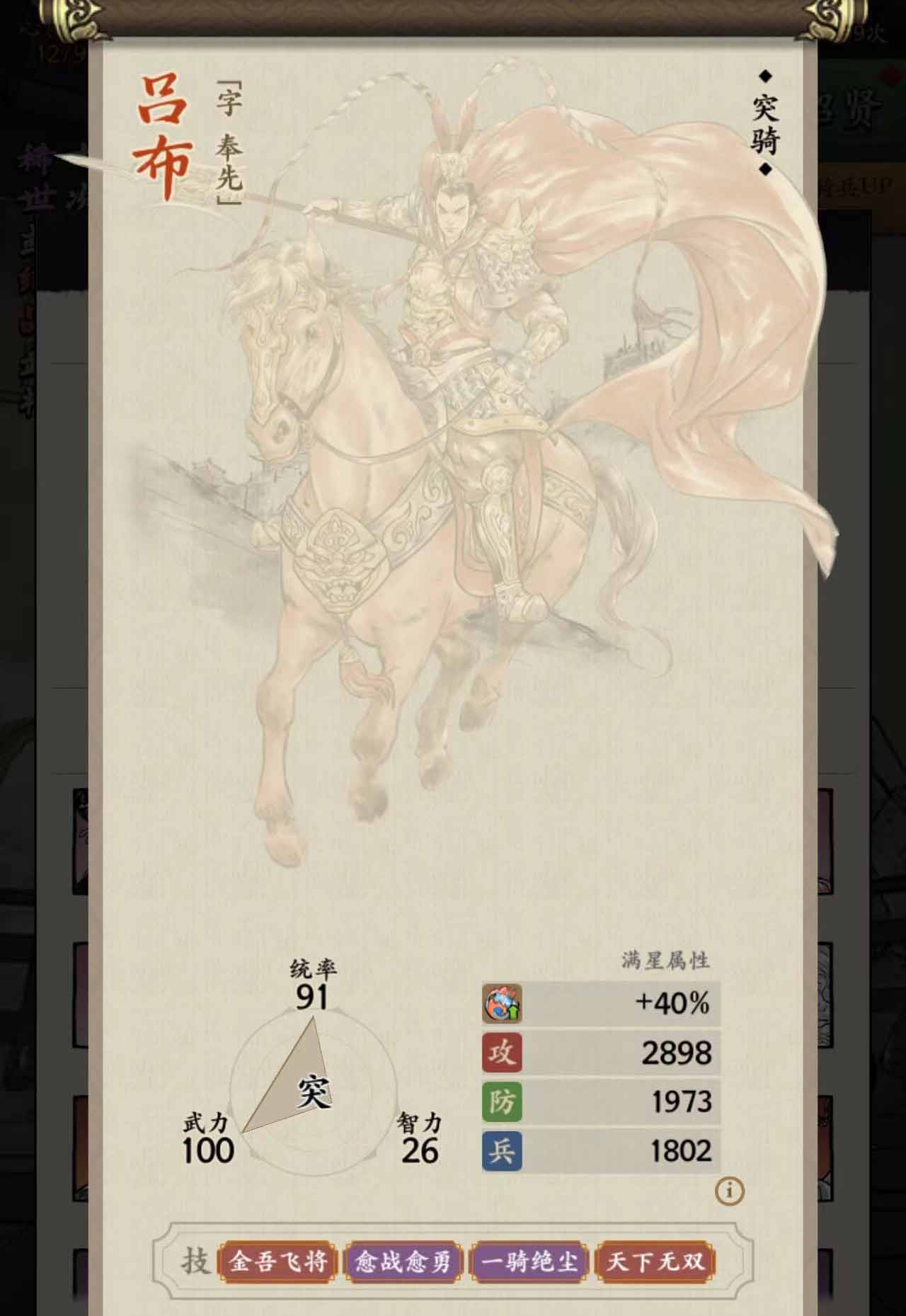Tap the 统率 91 stat
The height and width of the screenshot is (1316, 906).
tap(313, 985)
